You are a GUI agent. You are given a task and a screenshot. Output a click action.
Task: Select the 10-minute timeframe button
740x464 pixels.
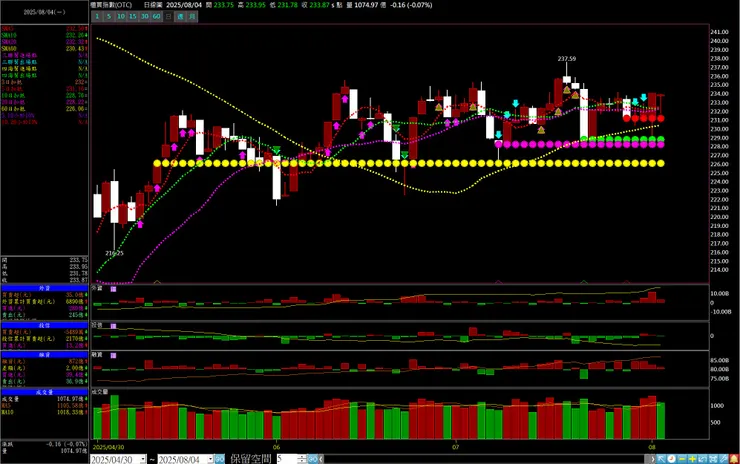click(x=121, y=17)
